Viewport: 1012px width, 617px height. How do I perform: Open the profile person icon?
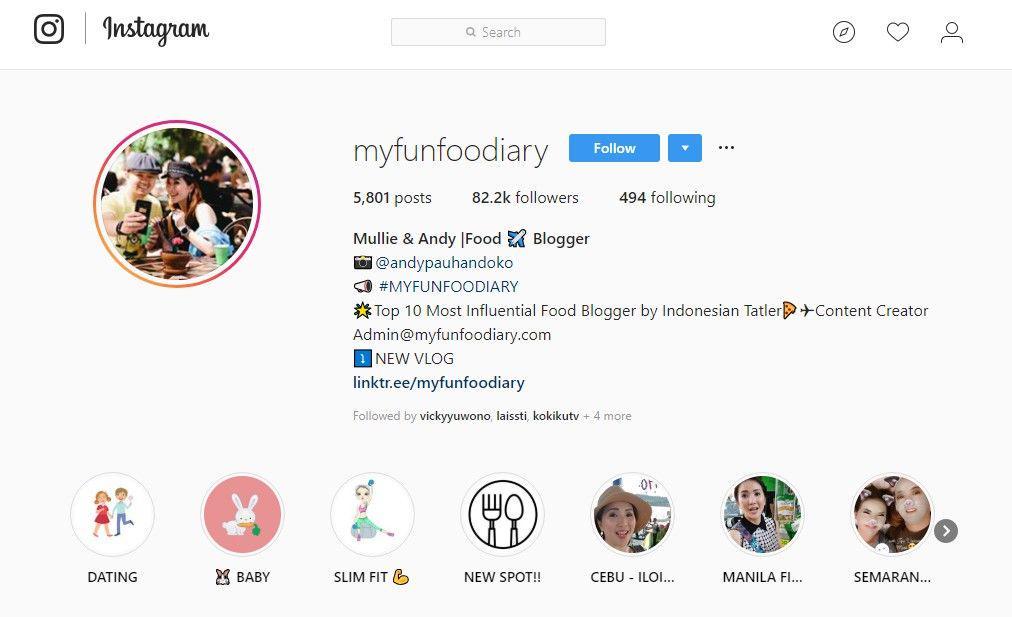[952, 32]
